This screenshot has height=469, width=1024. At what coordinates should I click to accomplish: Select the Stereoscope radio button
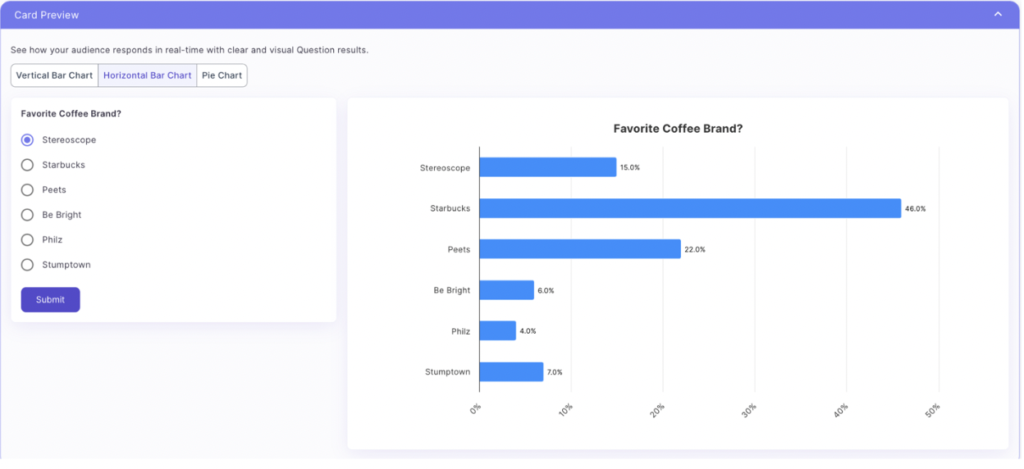pos(28,140)
